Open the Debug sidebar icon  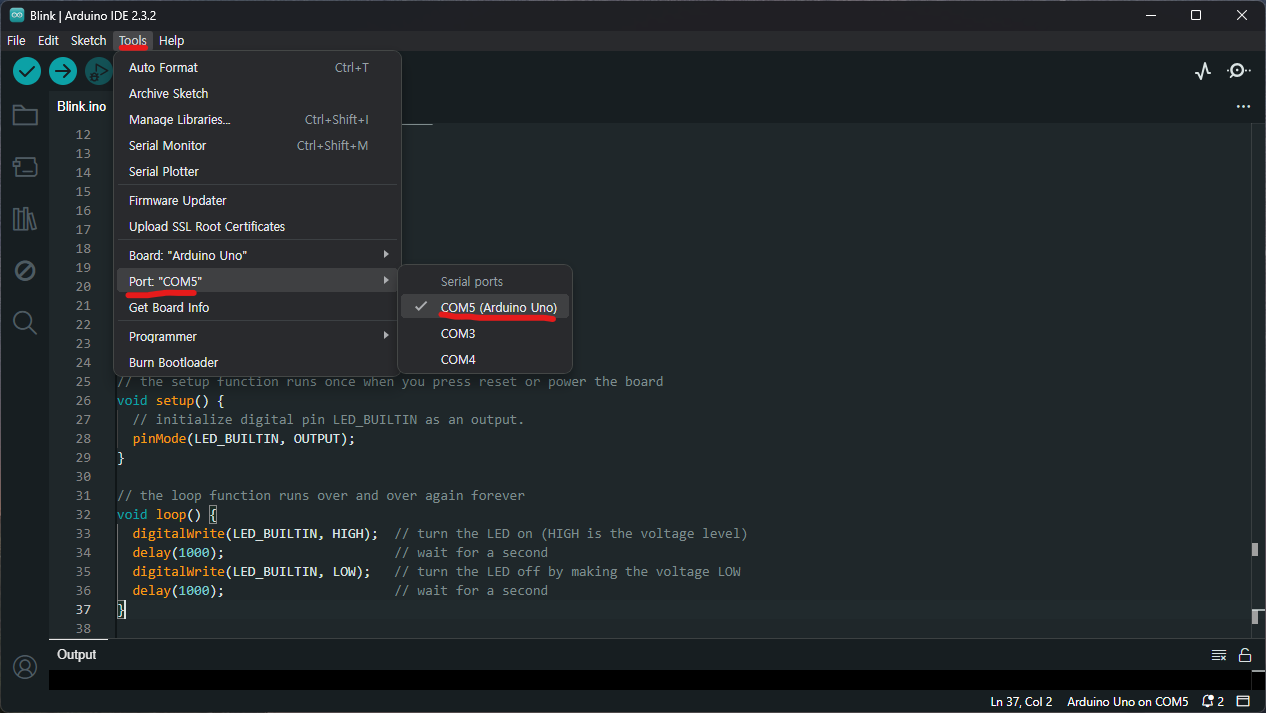click(25, 271)
